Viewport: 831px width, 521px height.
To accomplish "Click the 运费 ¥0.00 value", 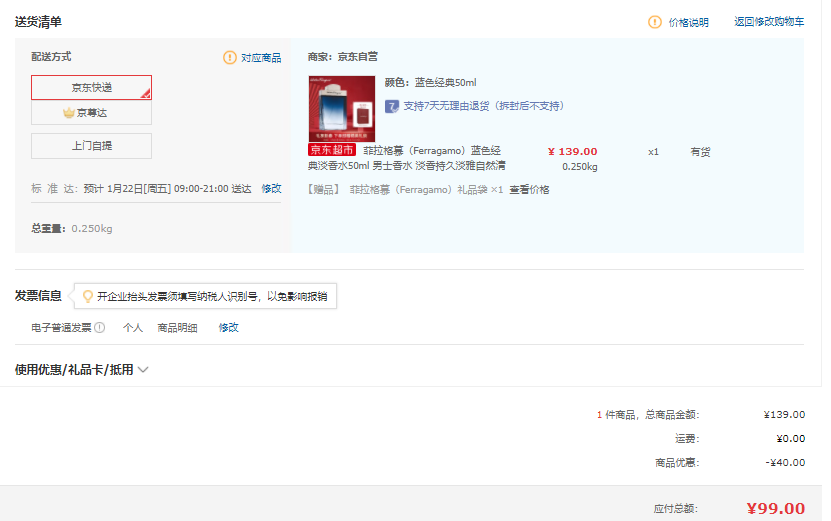I will (x=790, y=439).
